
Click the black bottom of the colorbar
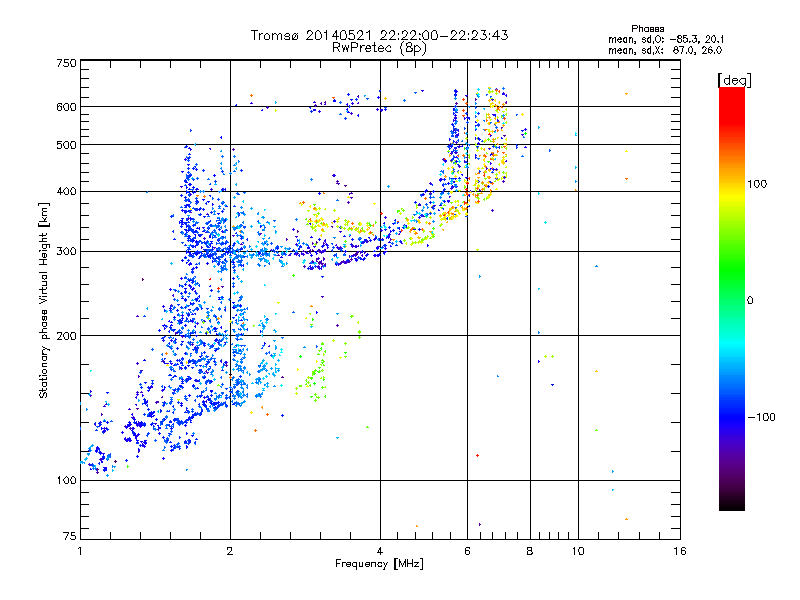tap(732, 503)
